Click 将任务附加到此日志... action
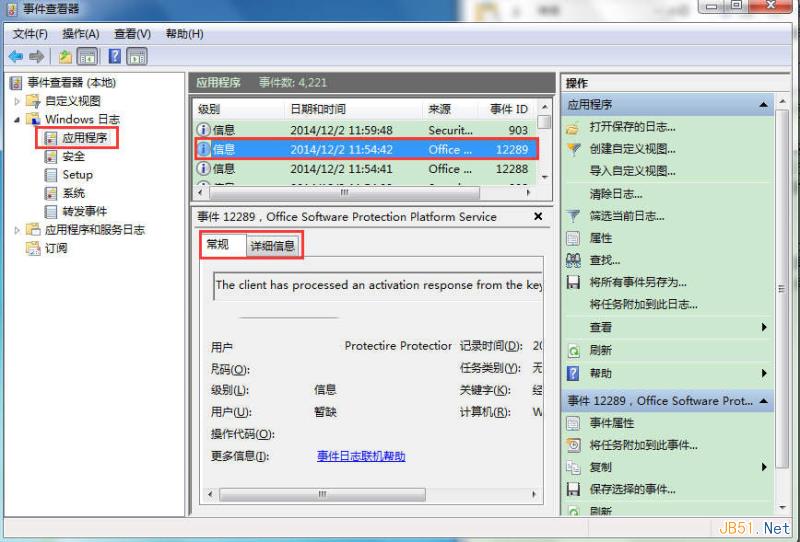The height and width of the screenshot is (542, 800). coord(643,305)
